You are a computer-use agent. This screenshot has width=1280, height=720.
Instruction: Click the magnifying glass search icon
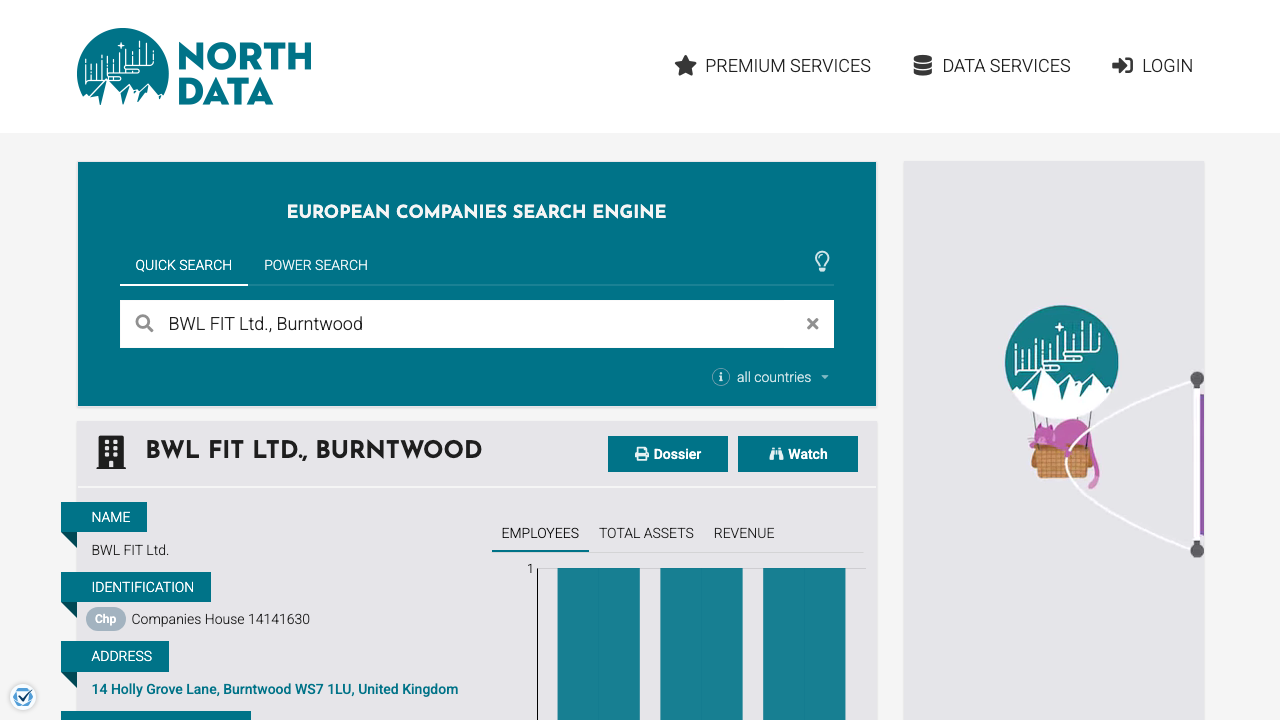point(145,324)
